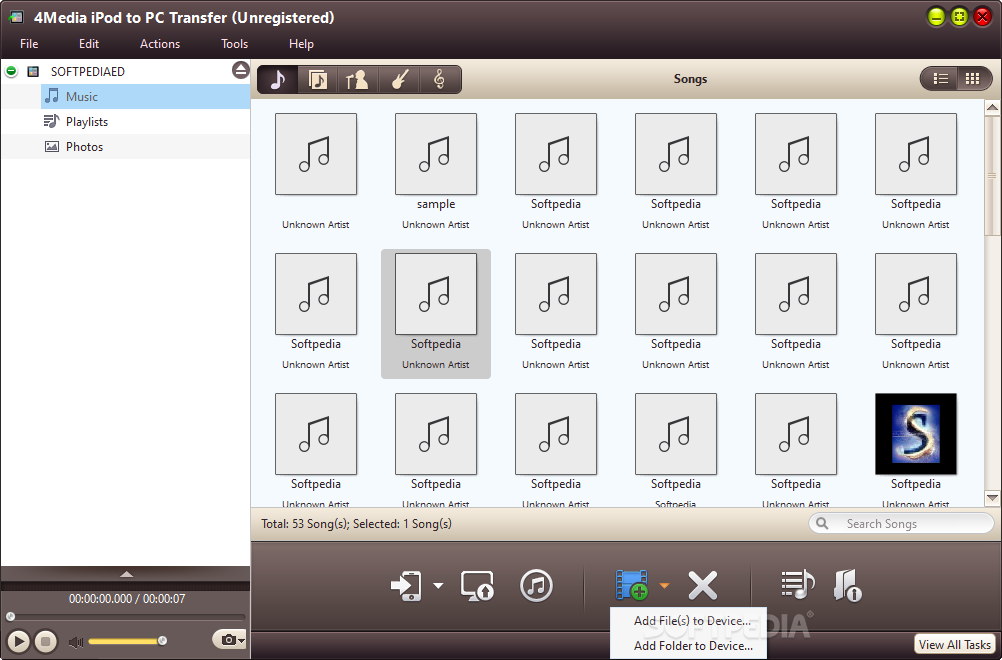Open the copy to device dropdown arrow

click(x=438, y=585)
